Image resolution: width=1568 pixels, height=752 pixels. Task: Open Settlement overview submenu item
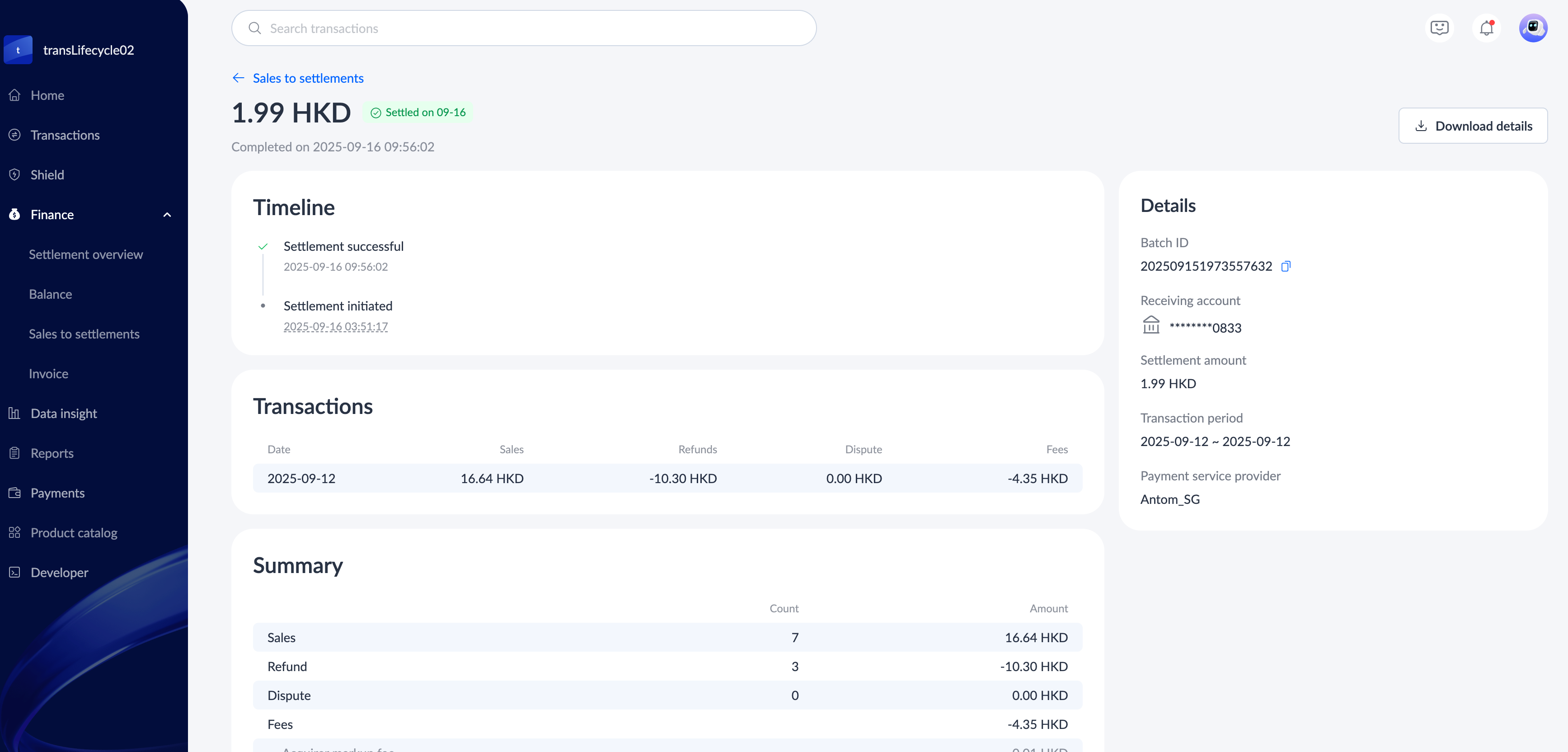click(x=86, y=254)
